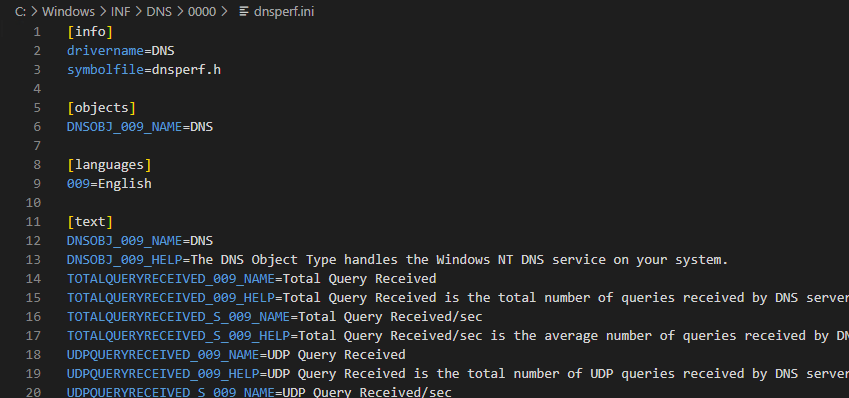Screen dimensions: 849x398
Task: Click line number 1 in gutter
Action: coord(37,32)
